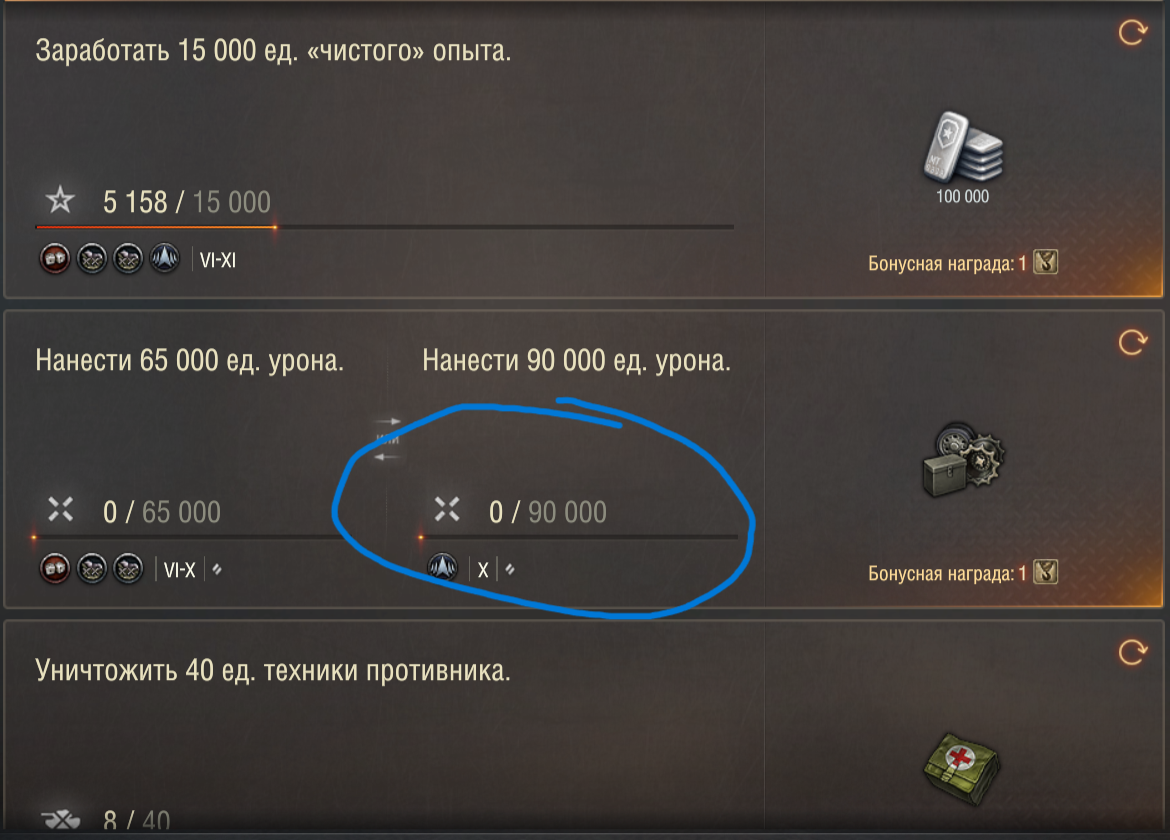Toggle the 'или' swap arrows between damage conditions

387,439
